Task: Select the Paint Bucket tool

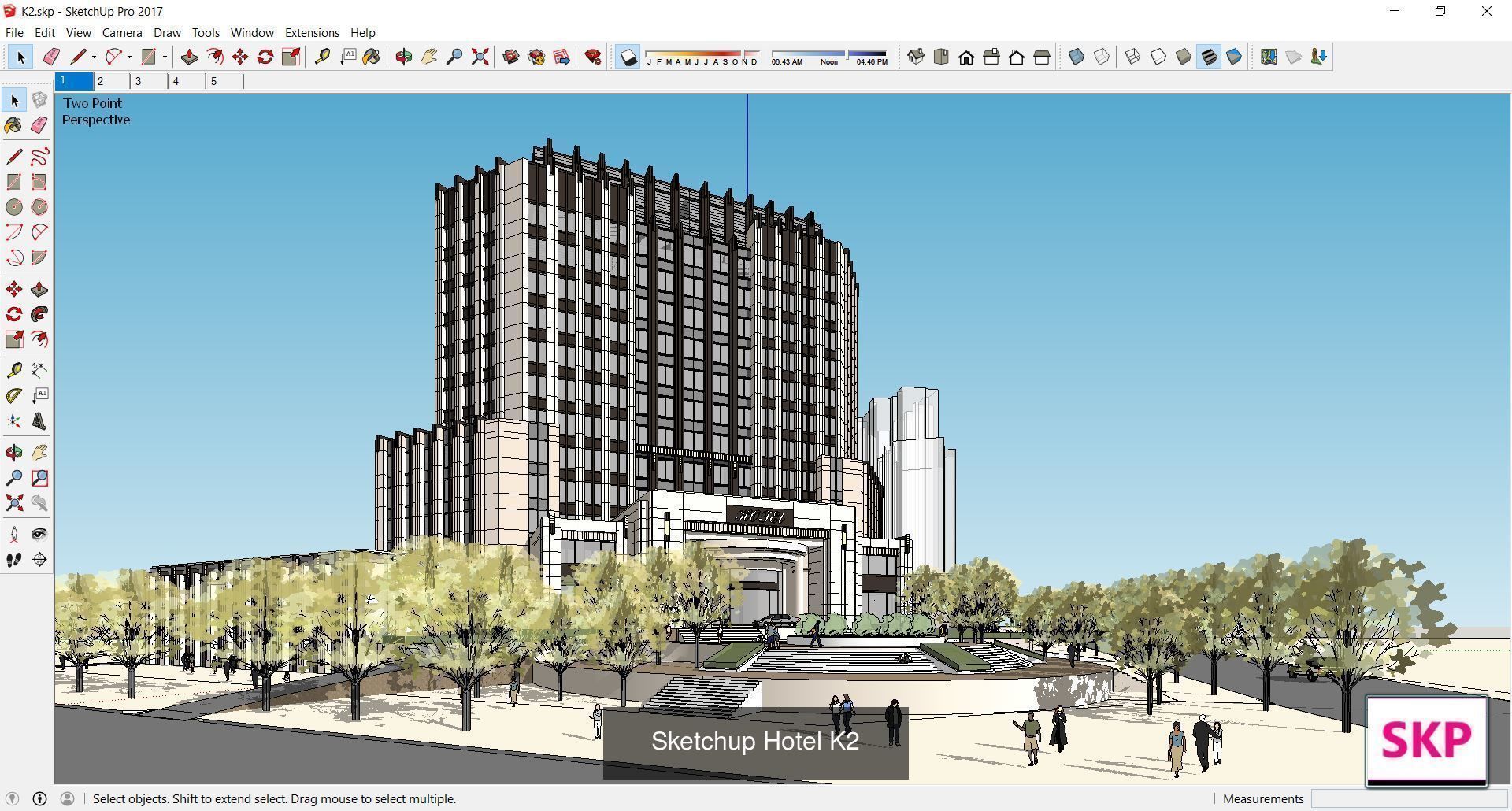Action: (x=371, y=57)
